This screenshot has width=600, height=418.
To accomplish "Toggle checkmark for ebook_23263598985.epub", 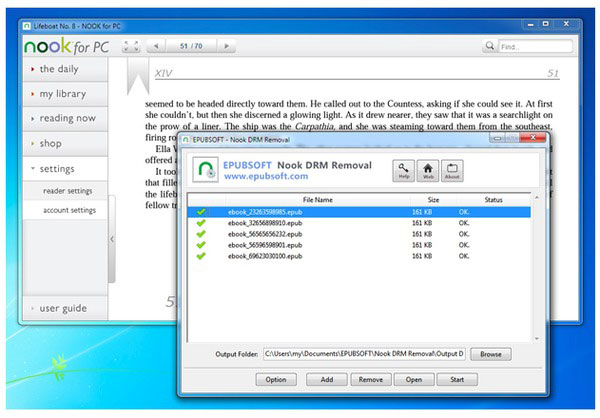I will point(201,212).
